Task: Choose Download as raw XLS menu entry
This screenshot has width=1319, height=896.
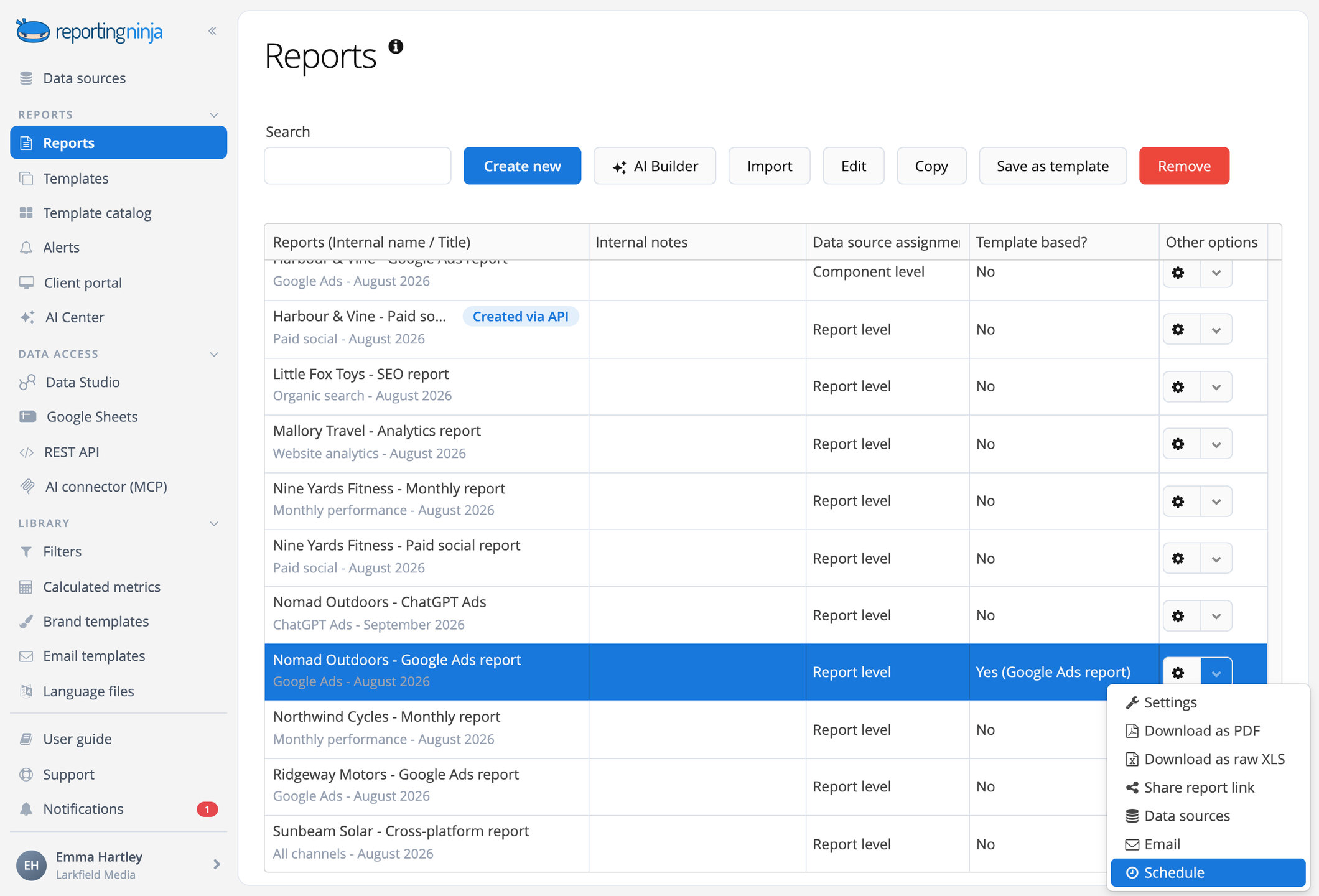Action: point(1208,759)
